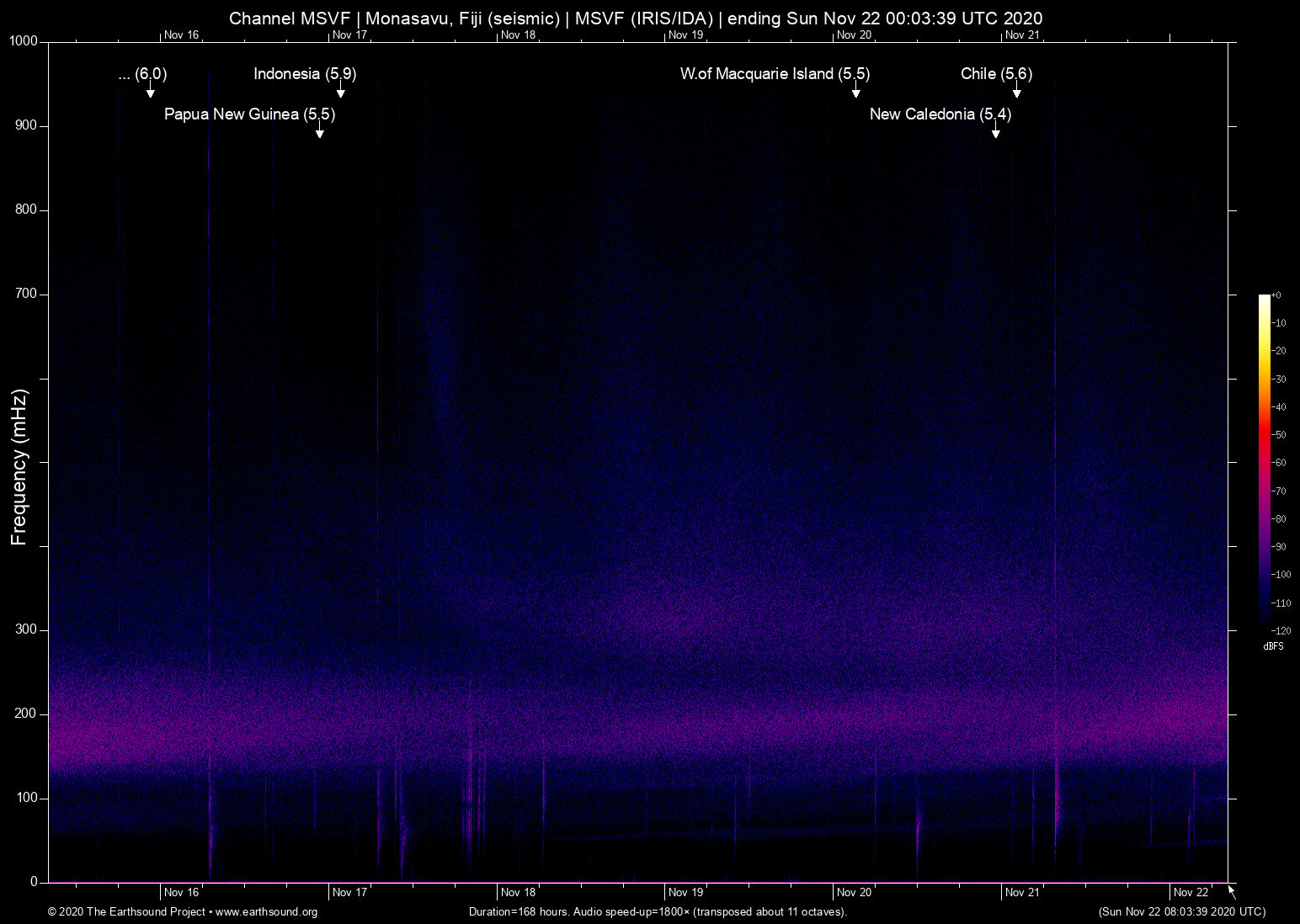1300x924 pixels.
Task: Select the Chile (5.6) label text
Action: point(995,74)
